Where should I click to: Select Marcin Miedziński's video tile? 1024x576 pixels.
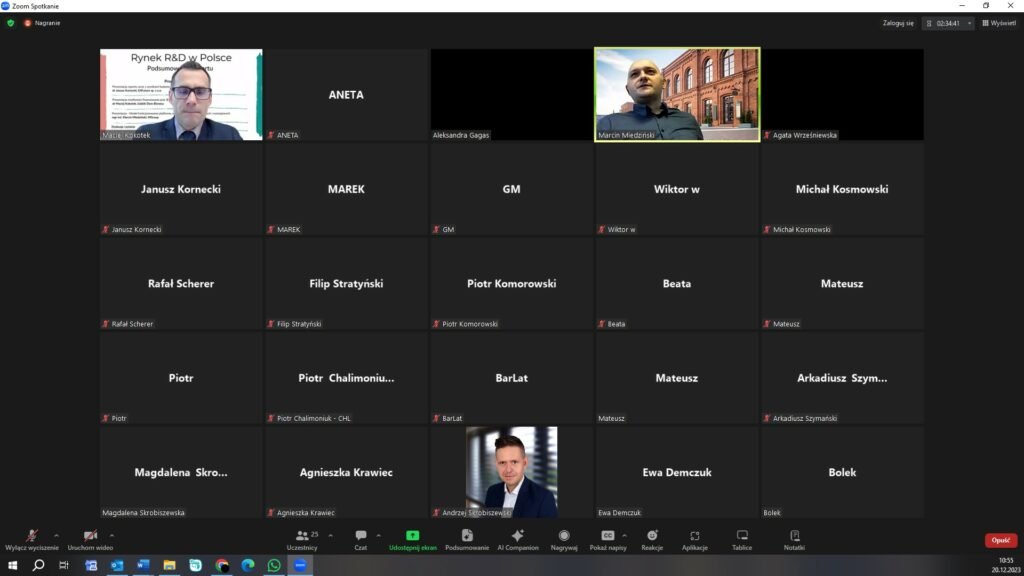point(677,94)
